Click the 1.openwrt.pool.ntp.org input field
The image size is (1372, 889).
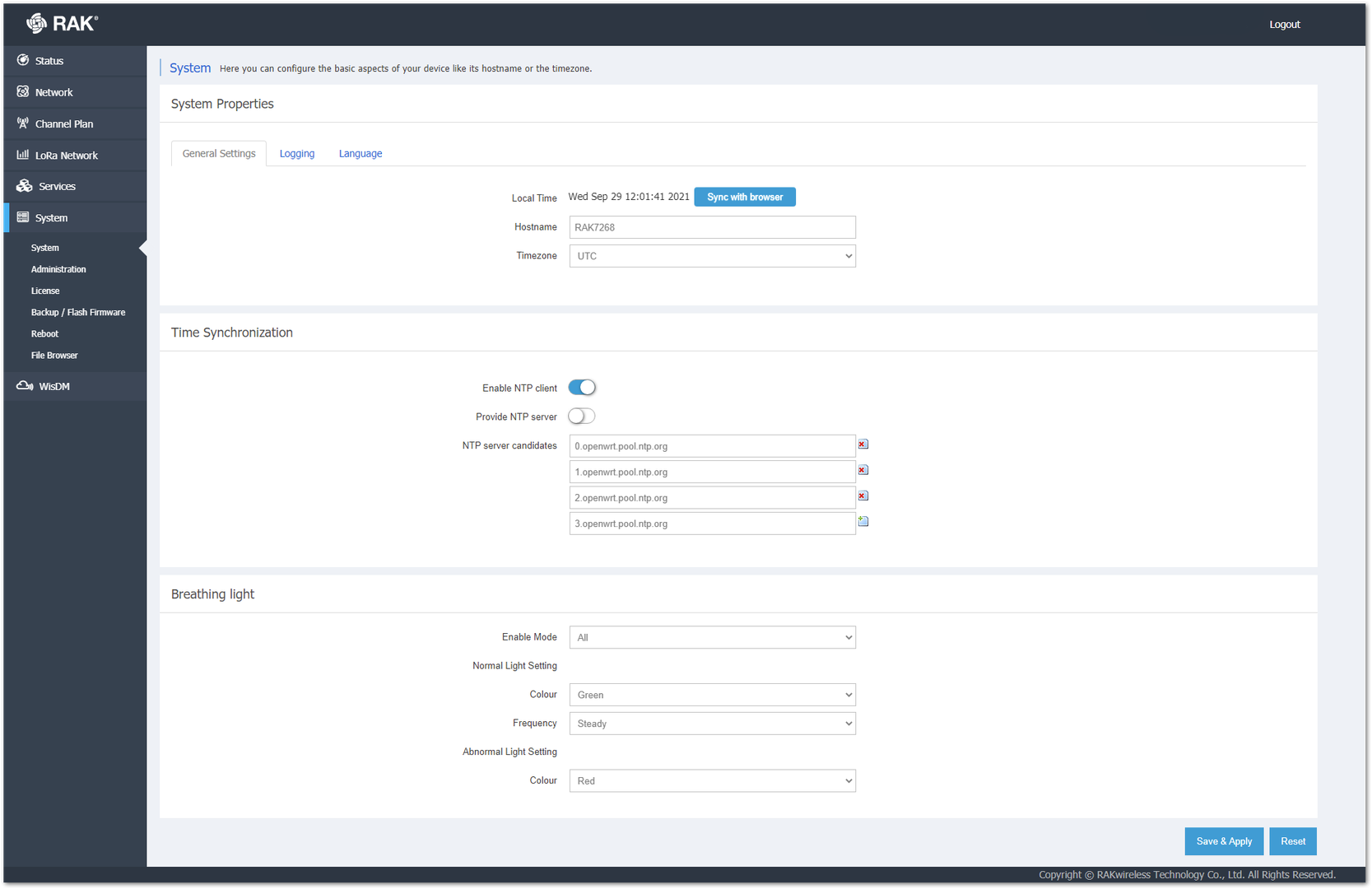tap(713, 472)
